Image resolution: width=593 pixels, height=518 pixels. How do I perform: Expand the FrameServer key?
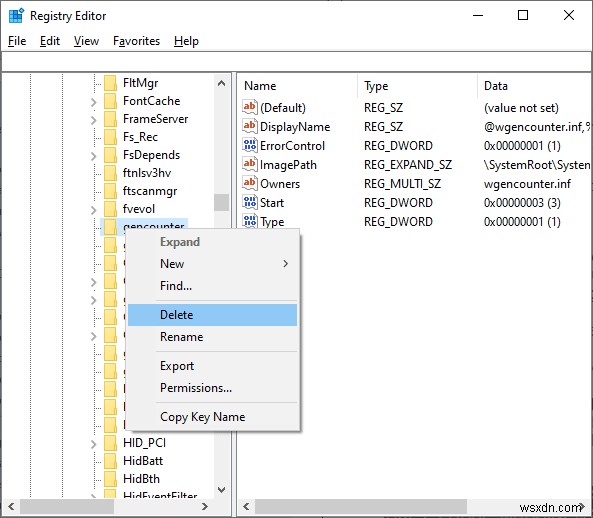93,120
